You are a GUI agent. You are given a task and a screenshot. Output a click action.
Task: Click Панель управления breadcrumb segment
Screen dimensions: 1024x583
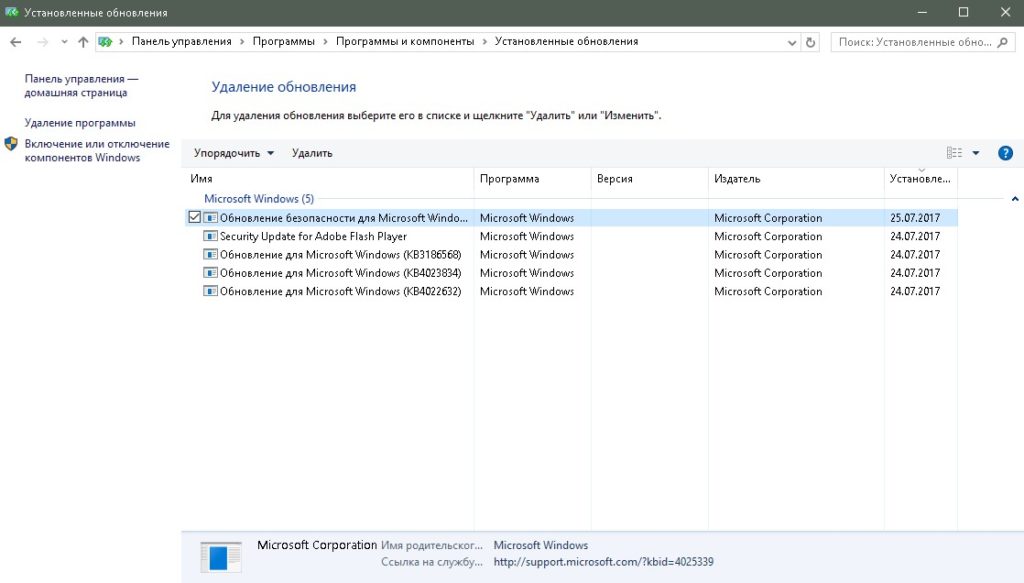click(x=181, y=42)
